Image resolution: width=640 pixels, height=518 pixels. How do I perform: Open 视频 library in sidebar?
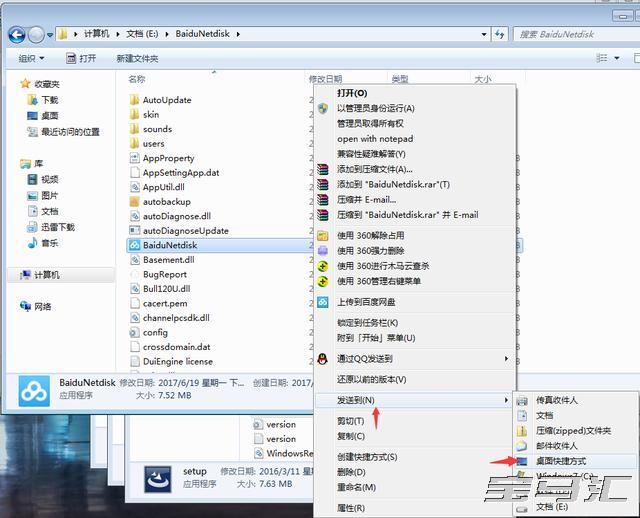(x=50, y=179)
